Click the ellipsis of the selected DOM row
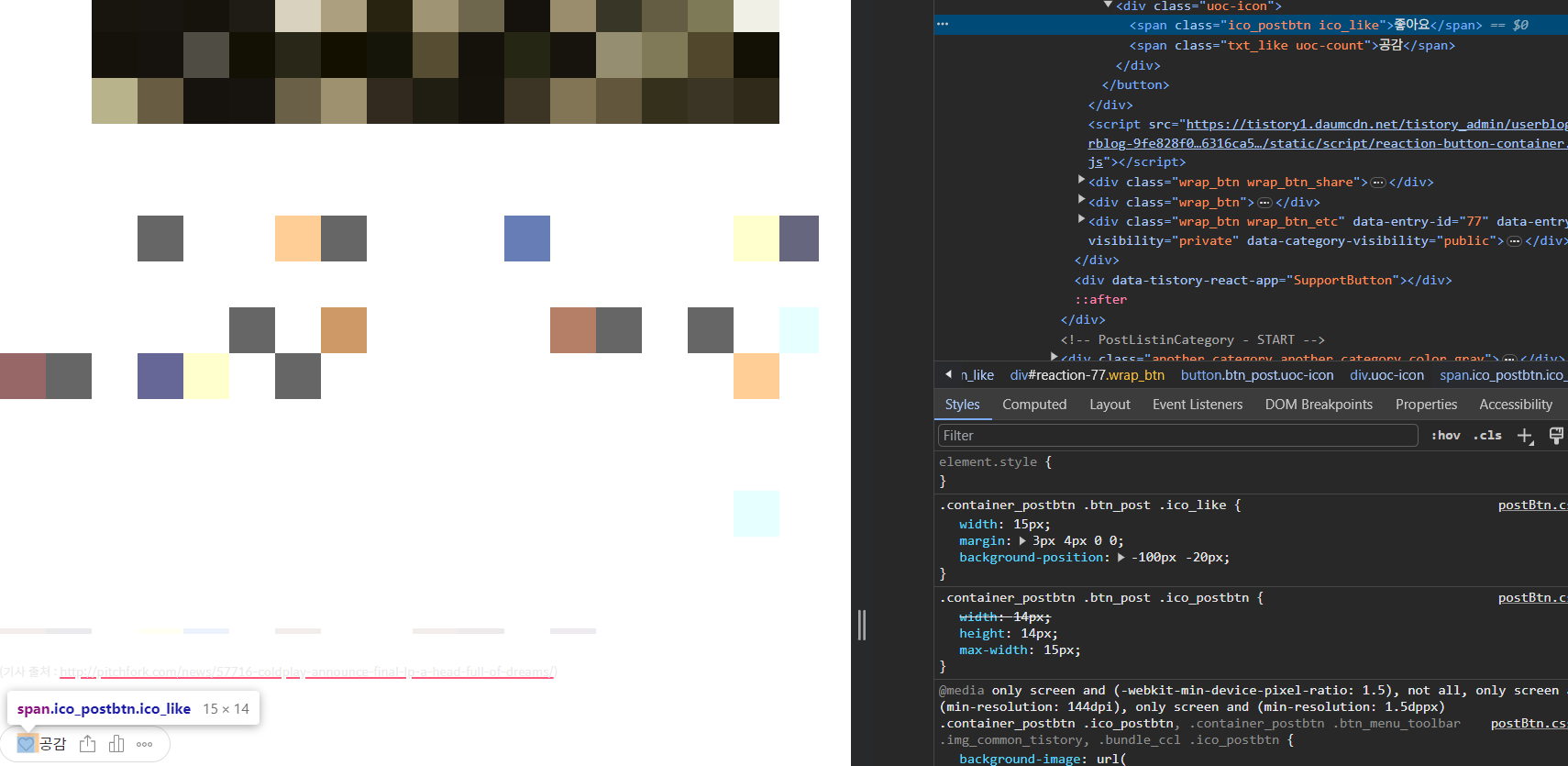The width and height of the screenshot is (1568, 766). coord(943,25)
